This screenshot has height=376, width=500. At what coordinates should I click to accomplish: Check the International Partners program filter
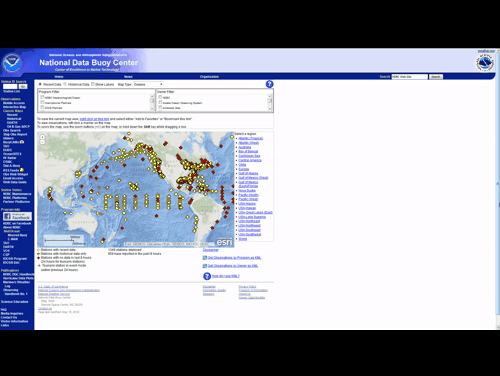point(42,103)
